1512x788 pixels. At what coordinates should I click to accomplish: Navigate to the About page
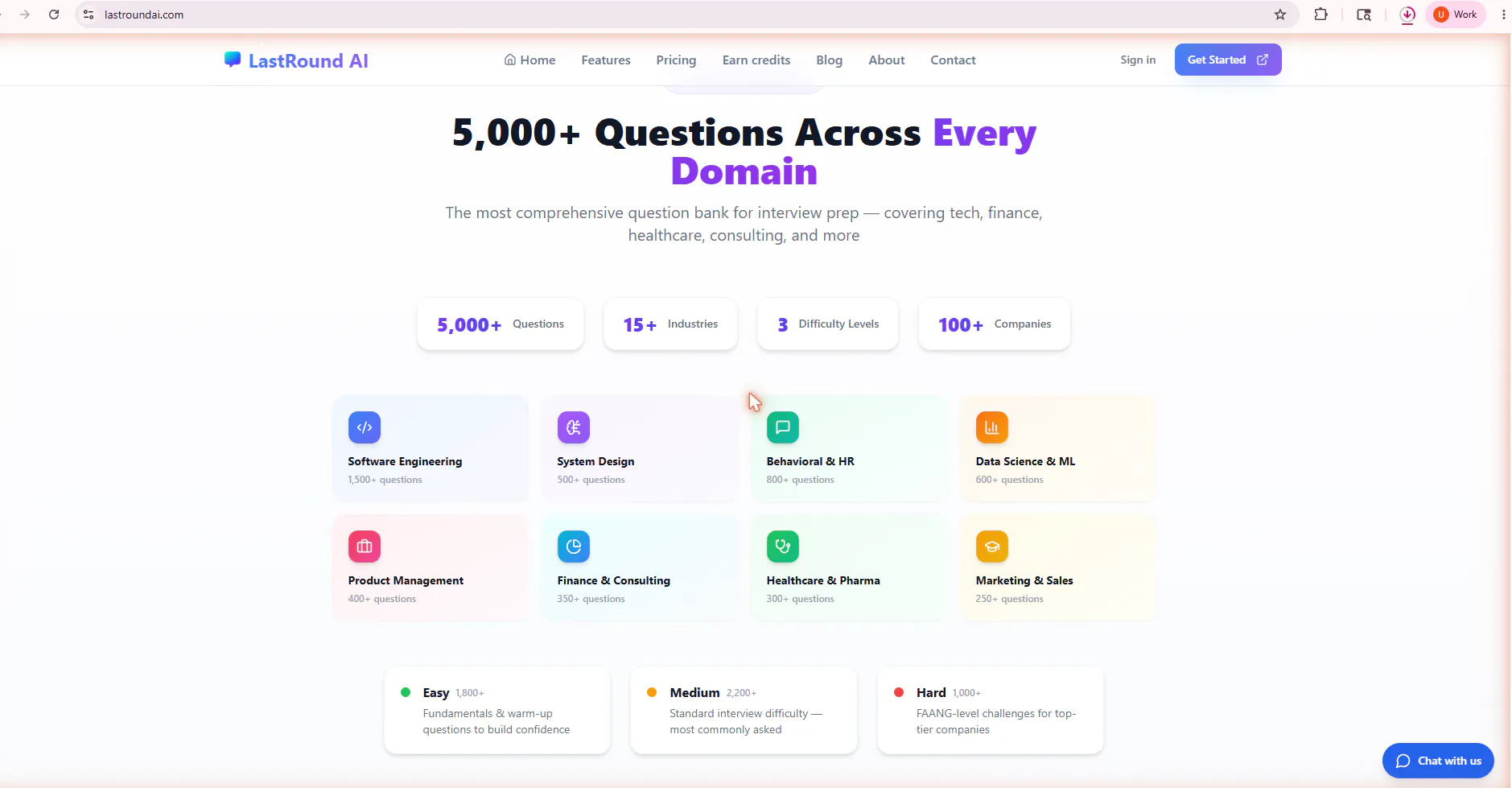tap(887, 60)
